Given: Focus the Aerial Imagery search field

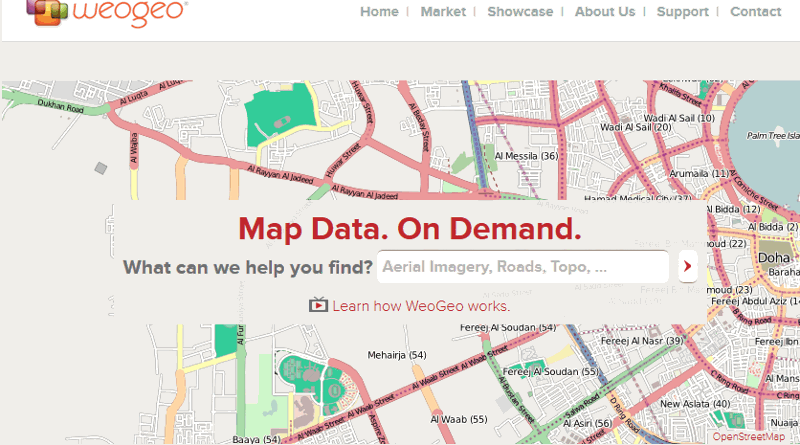Looking at the screenshot, I should (x=523, y=266).
